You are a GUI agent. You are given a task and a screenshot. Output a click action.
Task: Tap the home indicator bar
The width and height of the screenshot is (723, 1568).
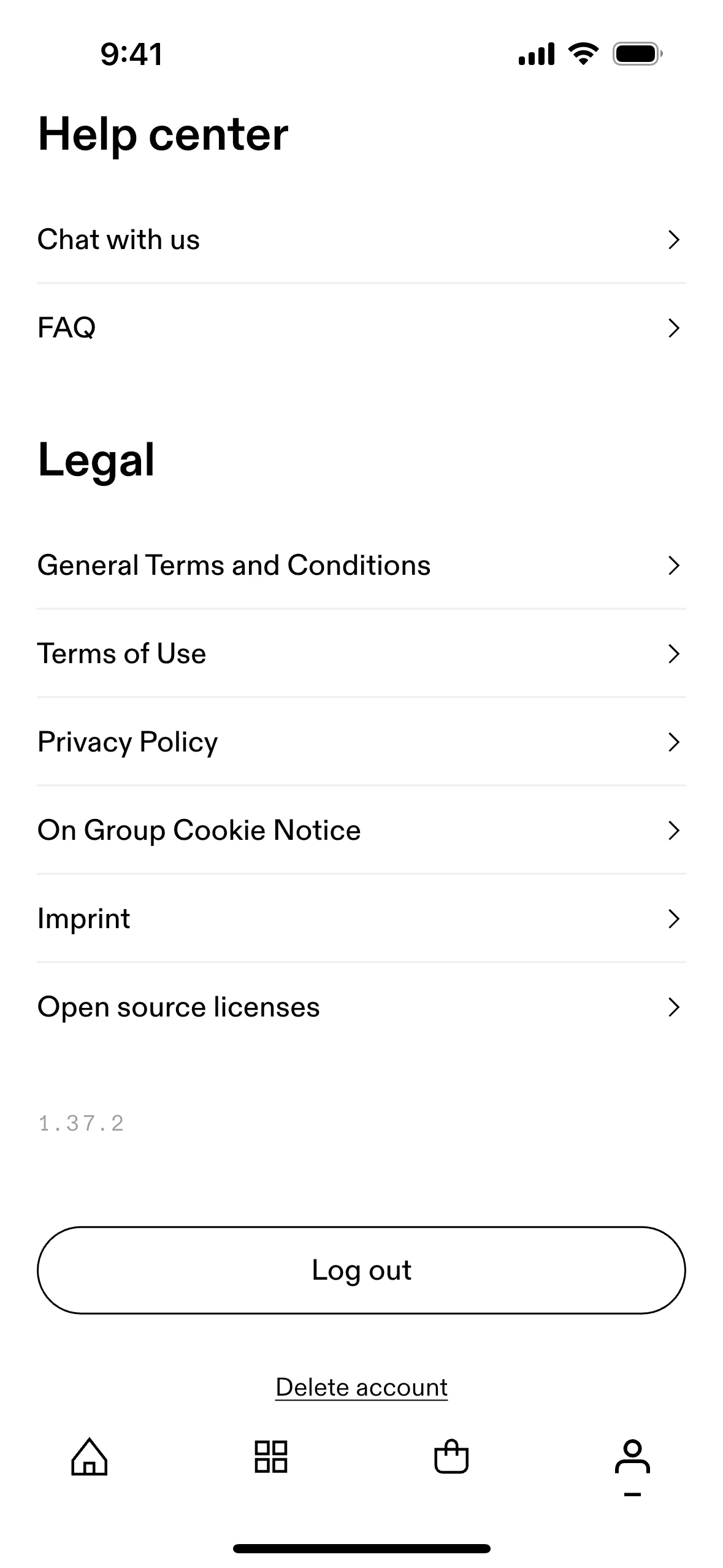tap(361, 1548)
